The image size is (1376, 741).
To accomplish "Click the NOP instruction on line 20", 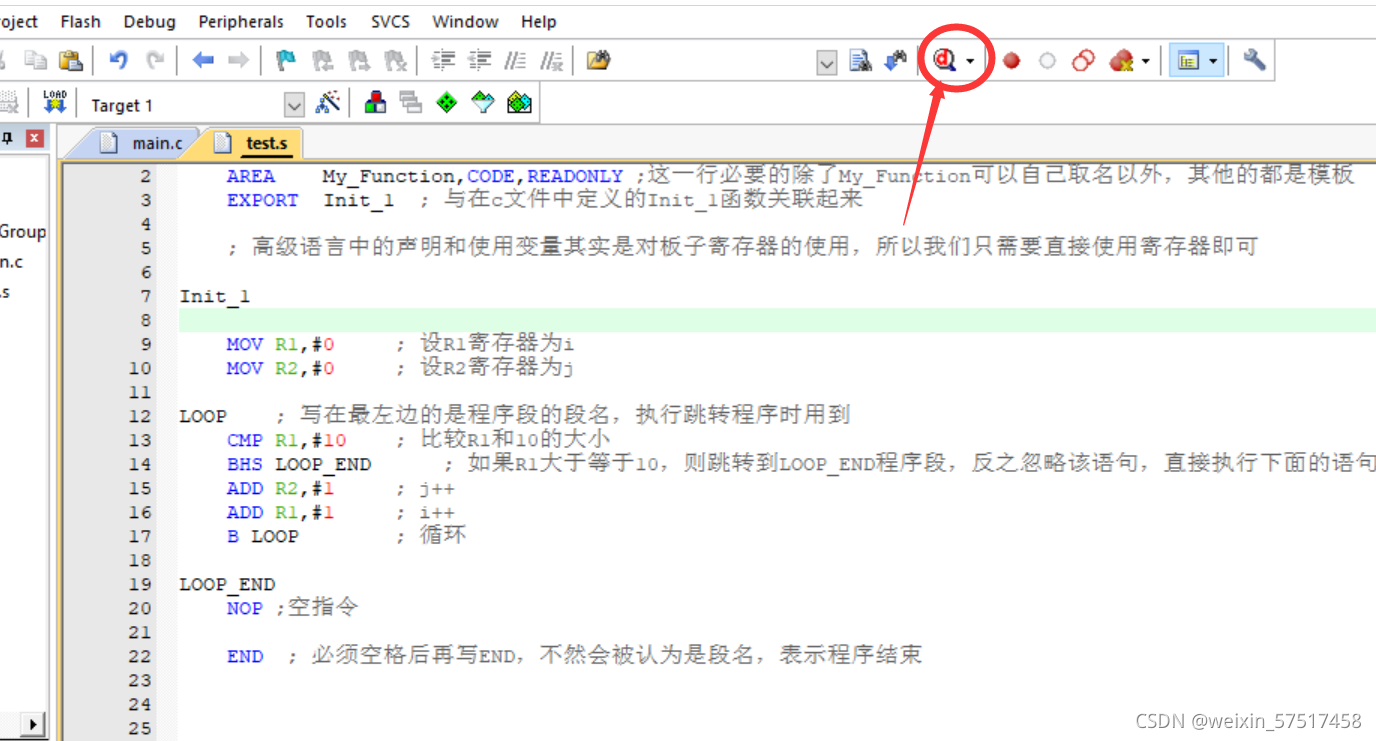I will click(x=244, y=608).
